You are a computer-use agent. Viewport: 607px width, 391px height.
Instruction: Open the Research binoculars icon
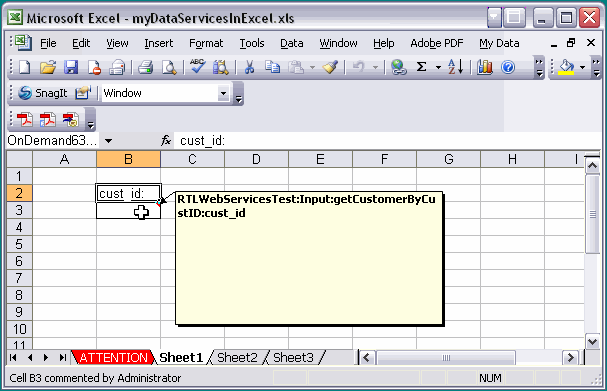point(220,67)
